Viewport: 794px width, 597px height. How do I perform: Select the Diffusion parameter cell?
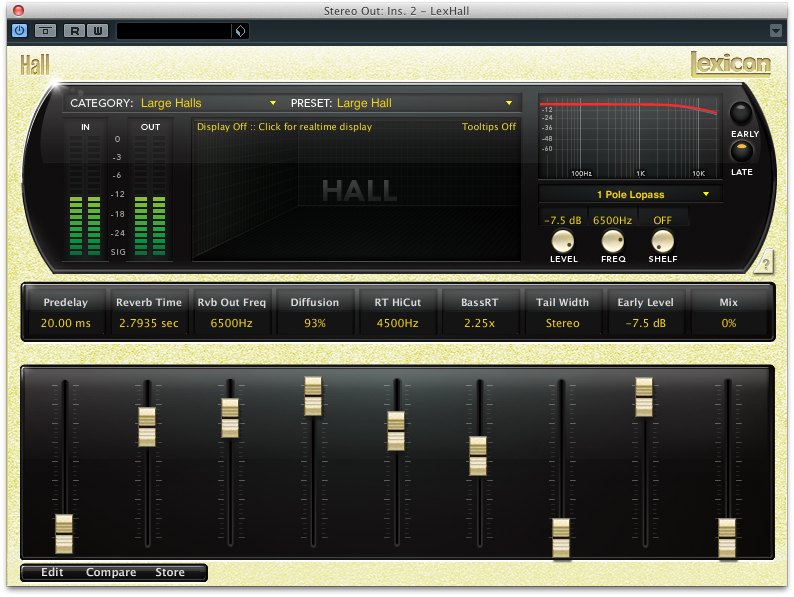(x=314, y=312)
